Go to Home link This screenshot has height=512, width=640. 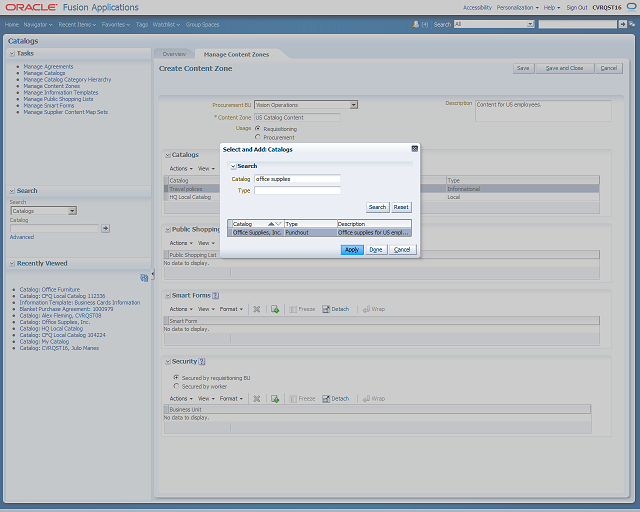(x=12, y=24)
